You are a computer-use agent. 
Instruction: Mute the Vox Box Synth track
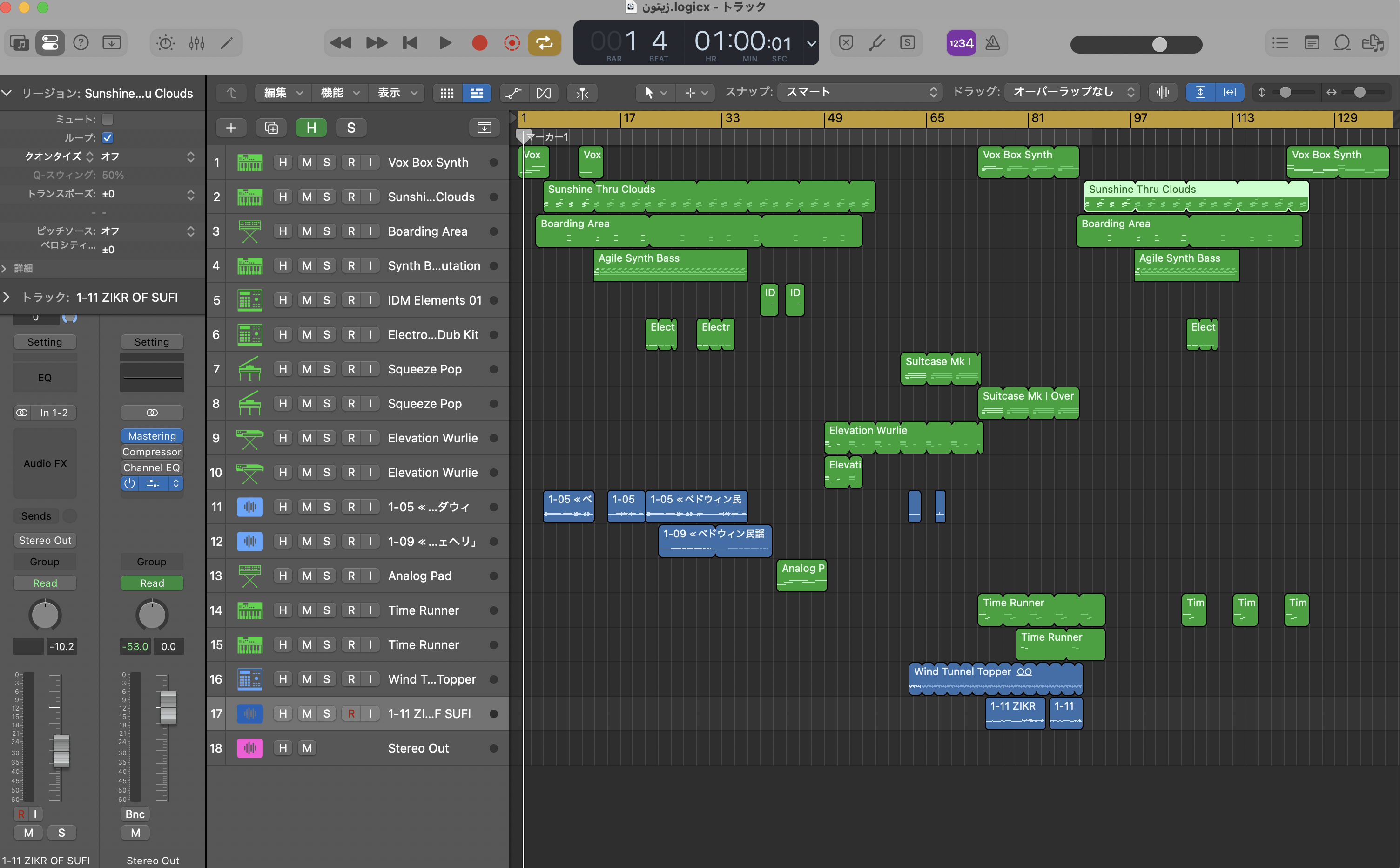pos(307,163)
